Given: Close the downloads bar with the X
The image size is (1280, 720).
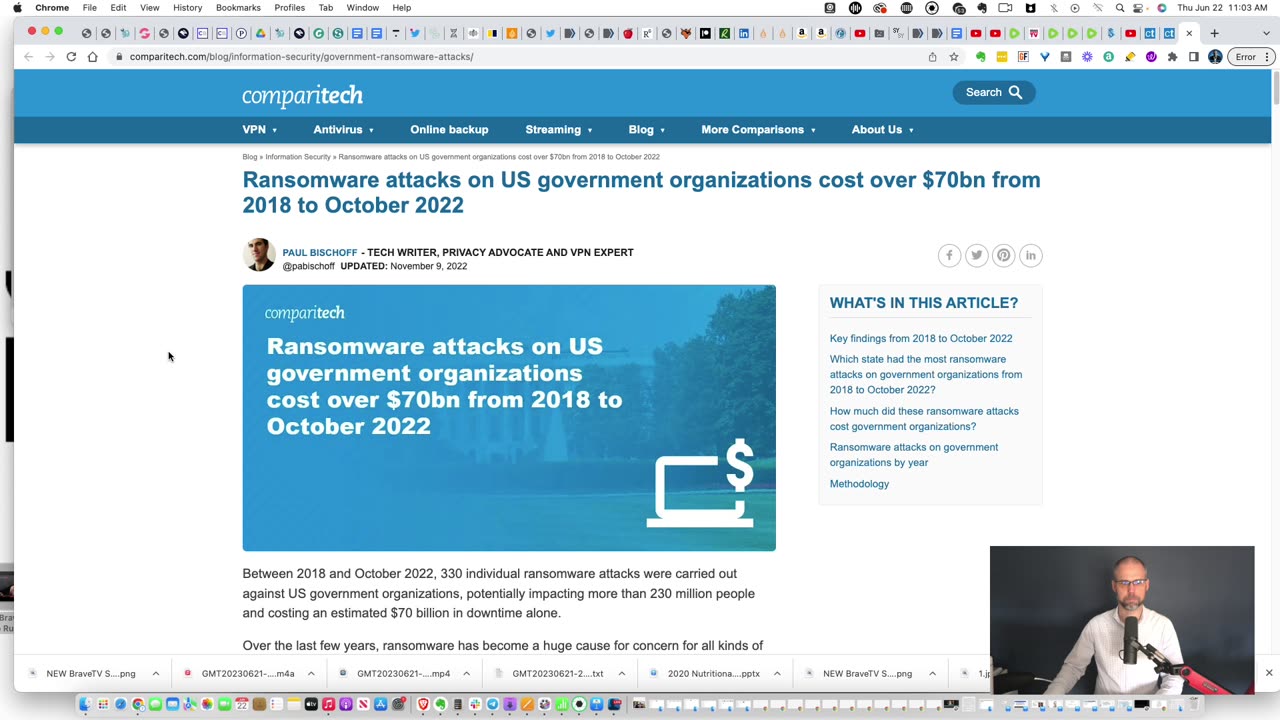Looking at the screenshot, I should 1269,673.
